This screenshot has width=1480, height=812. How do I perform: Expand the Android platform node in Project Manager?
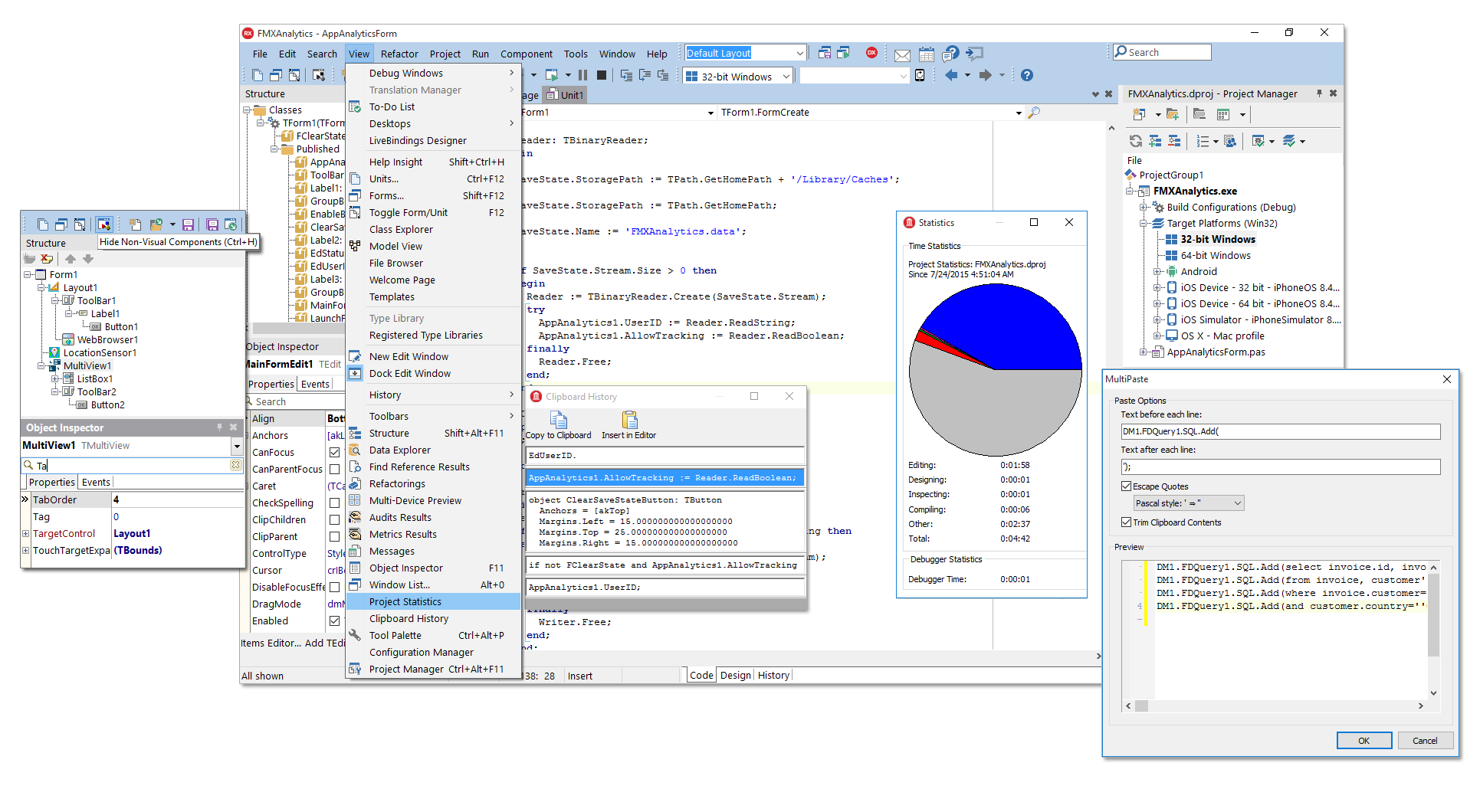point(1157,272)
